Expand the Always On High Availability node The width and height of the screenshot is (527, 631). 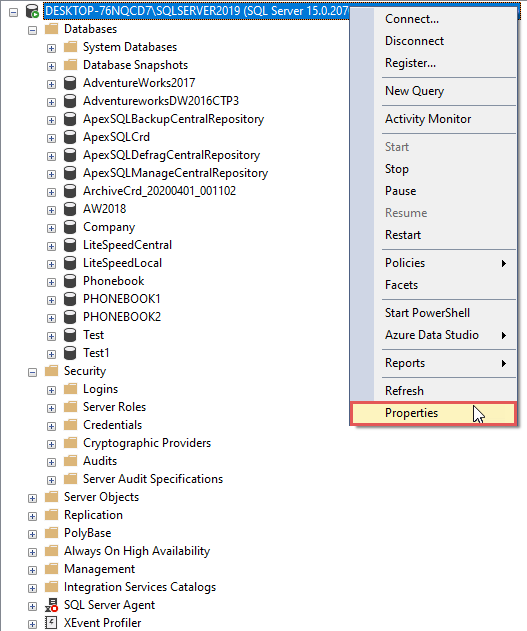coord(33,553)
